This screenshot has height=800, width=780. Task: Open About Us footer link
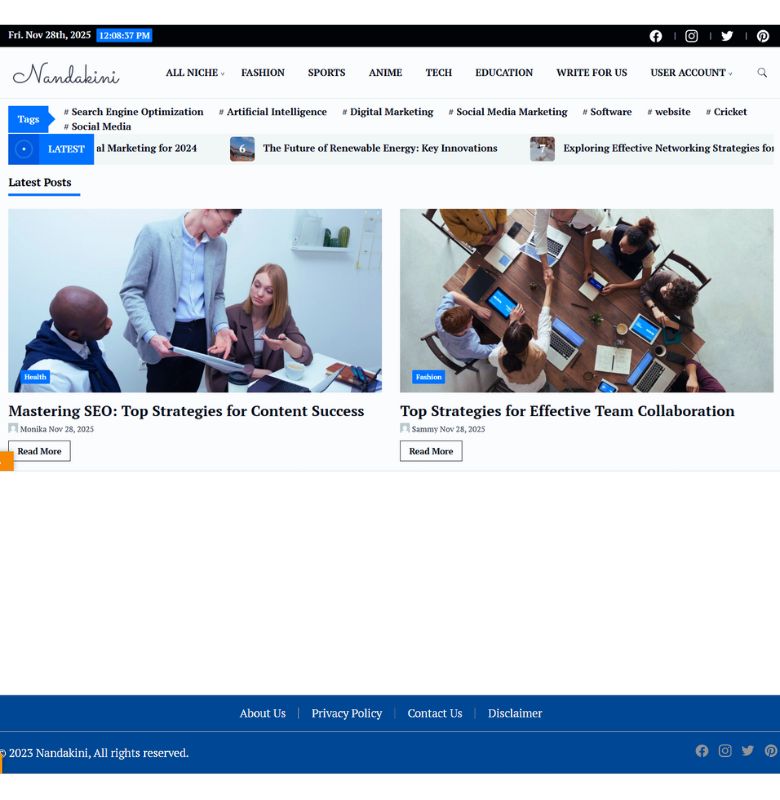(263, 713)
